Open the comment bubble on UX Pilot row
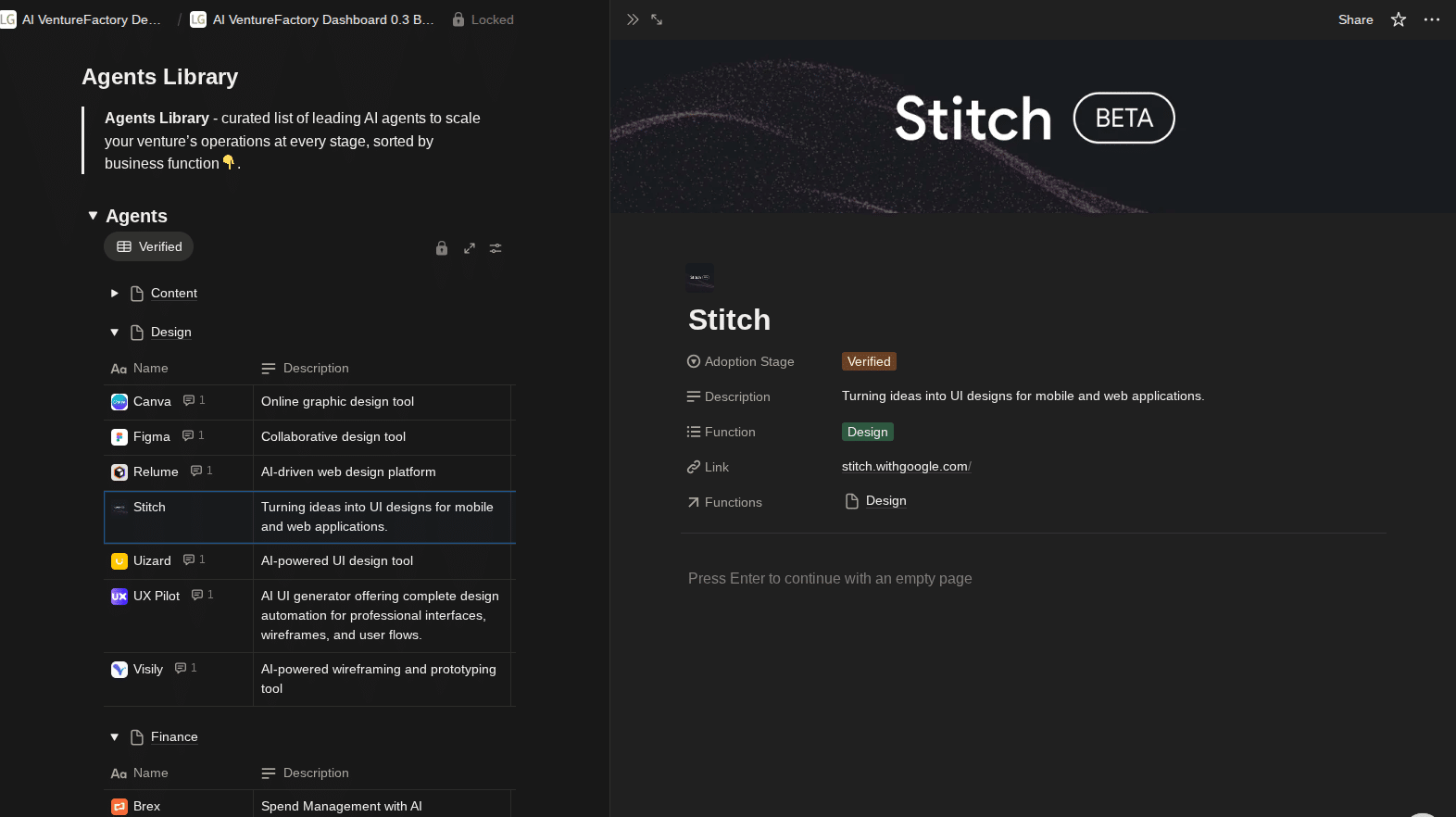Viewport: 1456px width, 817px height. click(202, 595)
